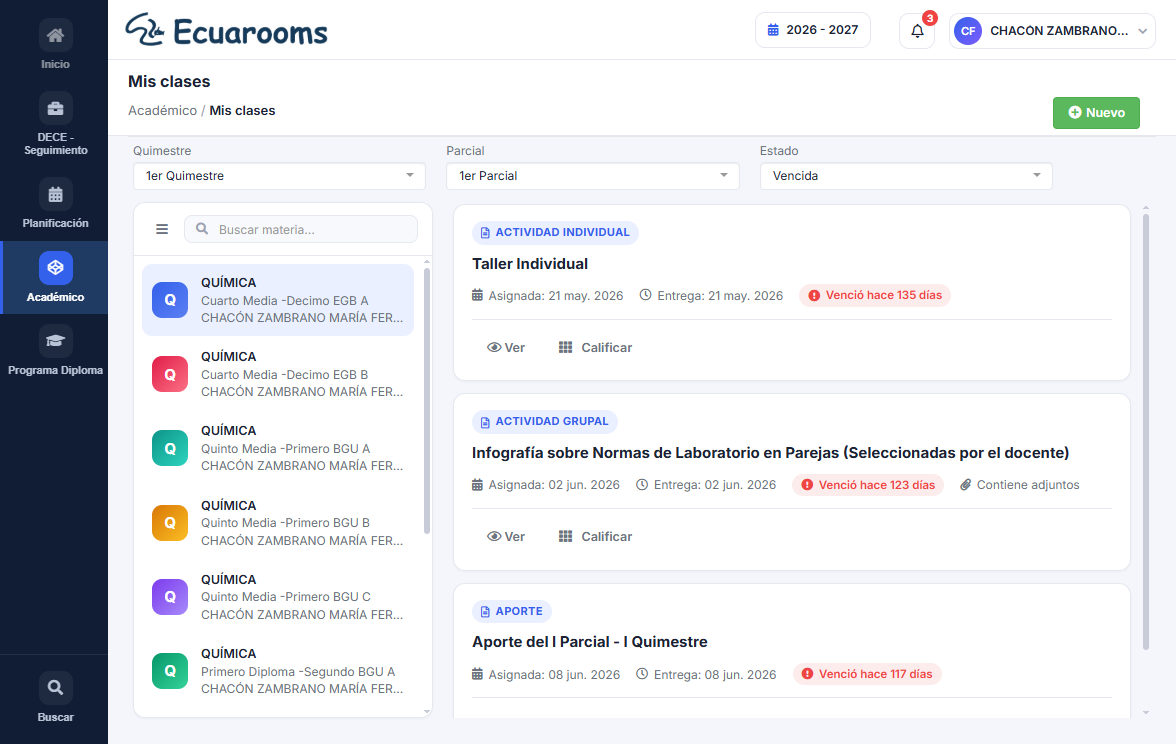Click the CF user avatar

point(968,31)
